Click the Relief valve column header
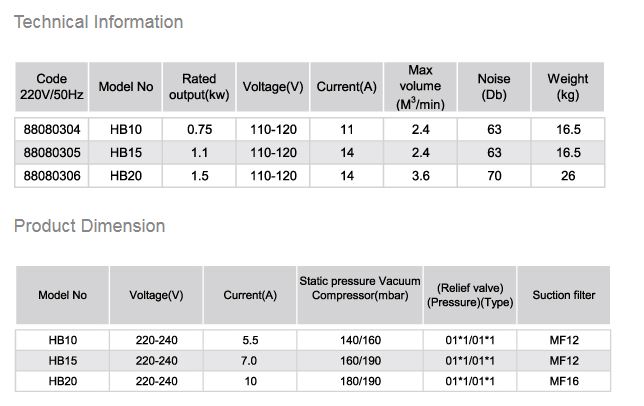This screenshot has width=644, height=406. 470,295
